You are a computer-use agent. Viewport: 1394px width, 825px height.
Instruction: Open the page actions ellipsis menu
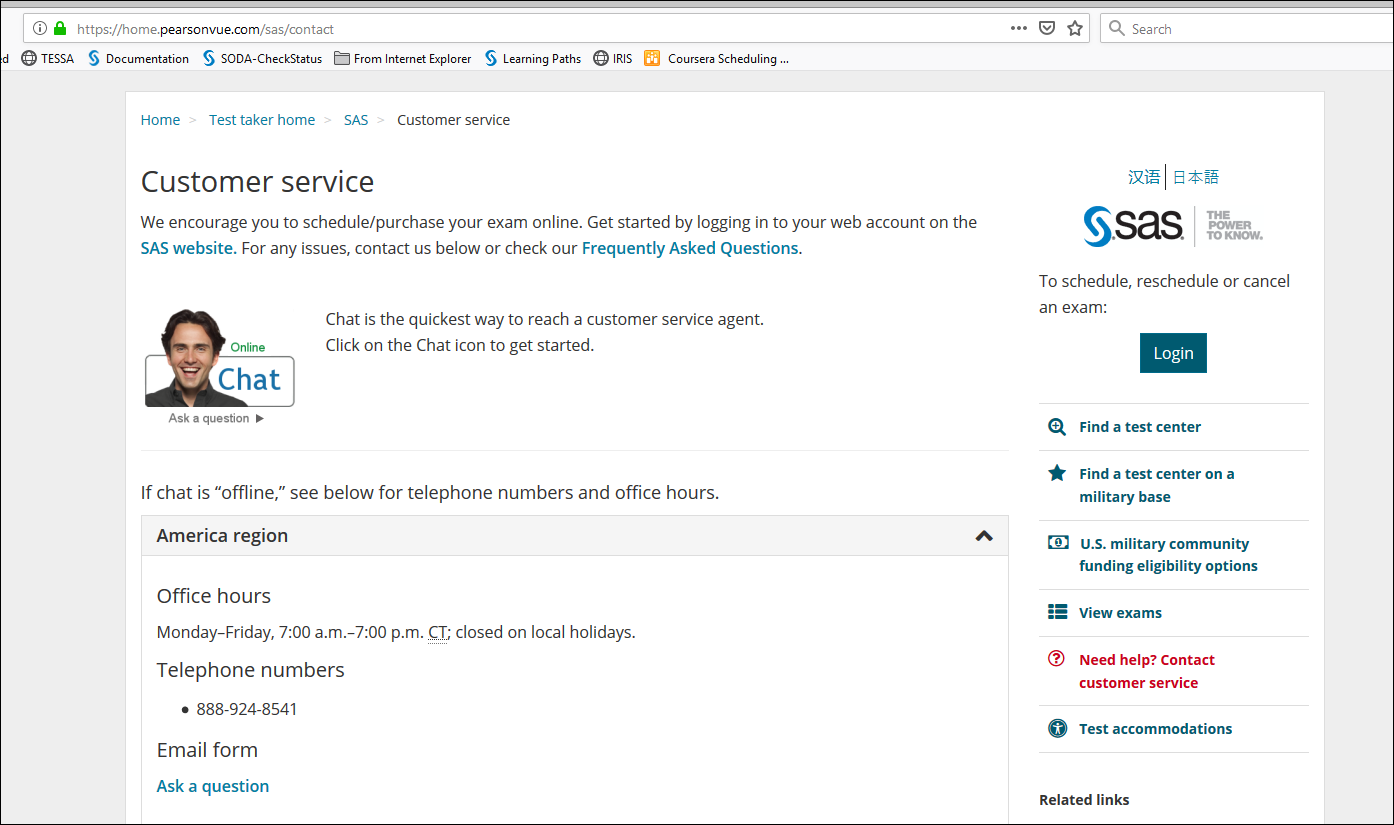[x=1018, y=29]
